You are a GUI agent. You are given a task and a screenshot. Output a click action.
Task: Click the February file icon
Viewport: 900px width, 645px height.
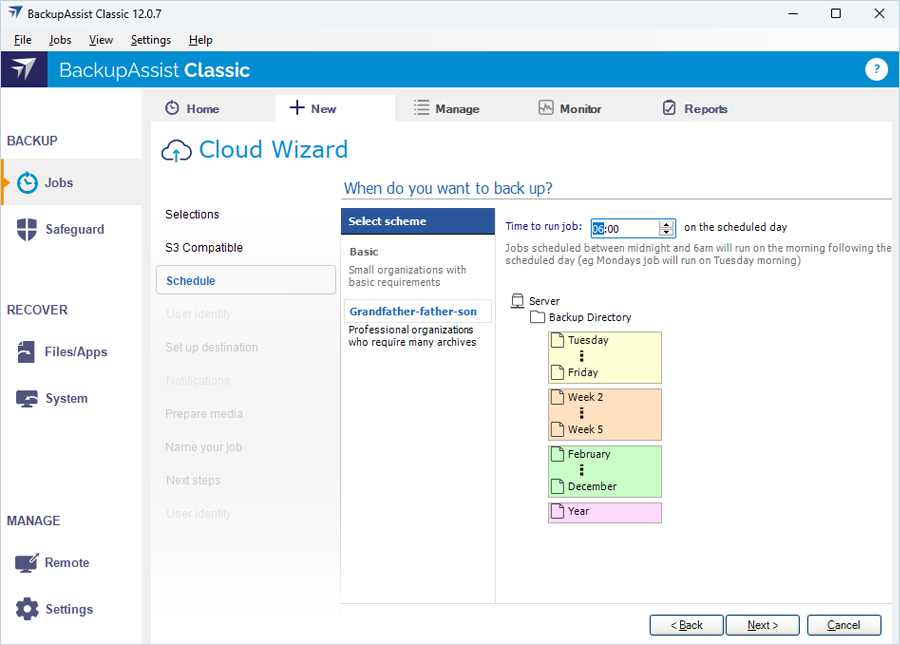557,454
